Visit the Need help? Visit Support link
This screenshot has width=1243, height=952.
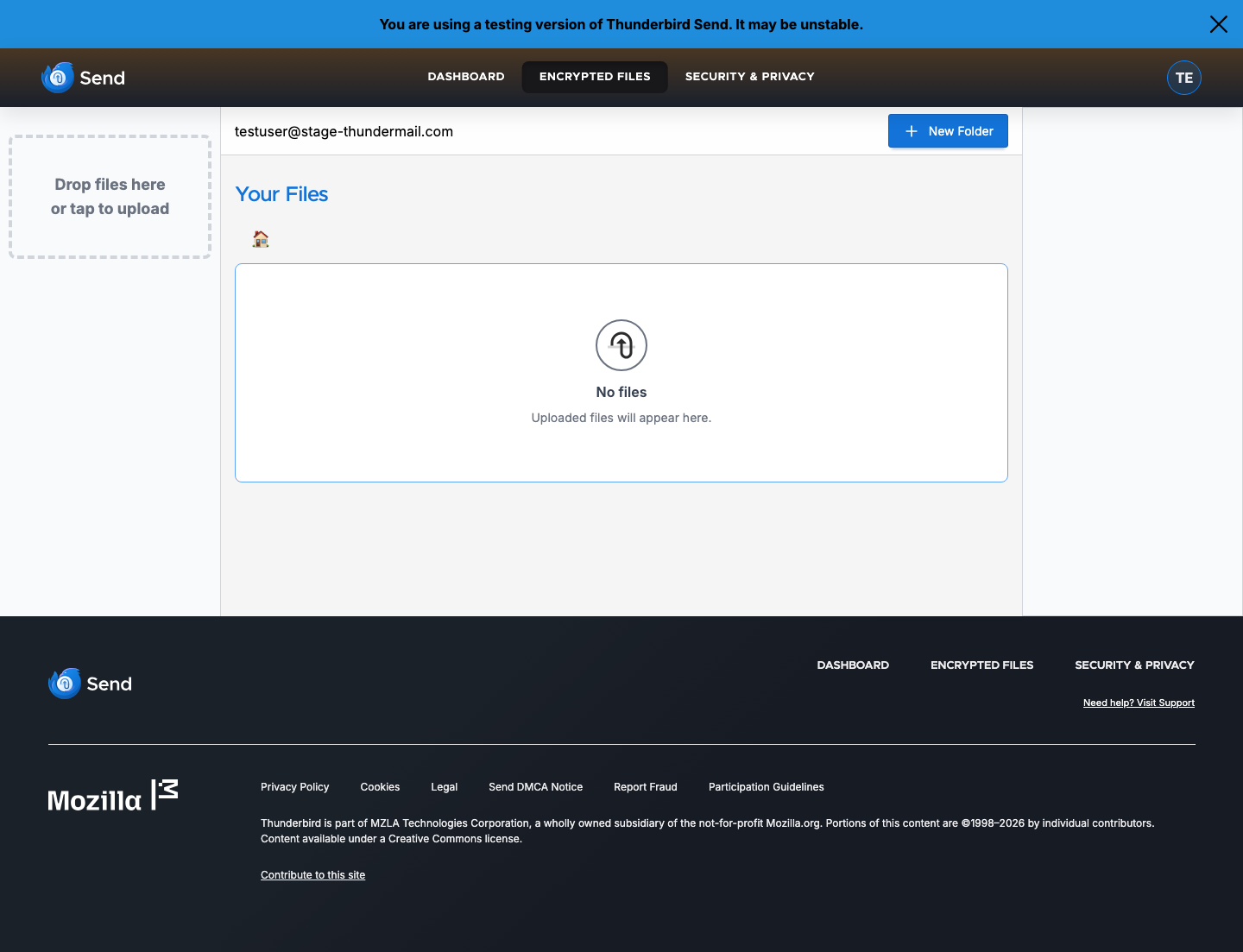click(1139, 703)
